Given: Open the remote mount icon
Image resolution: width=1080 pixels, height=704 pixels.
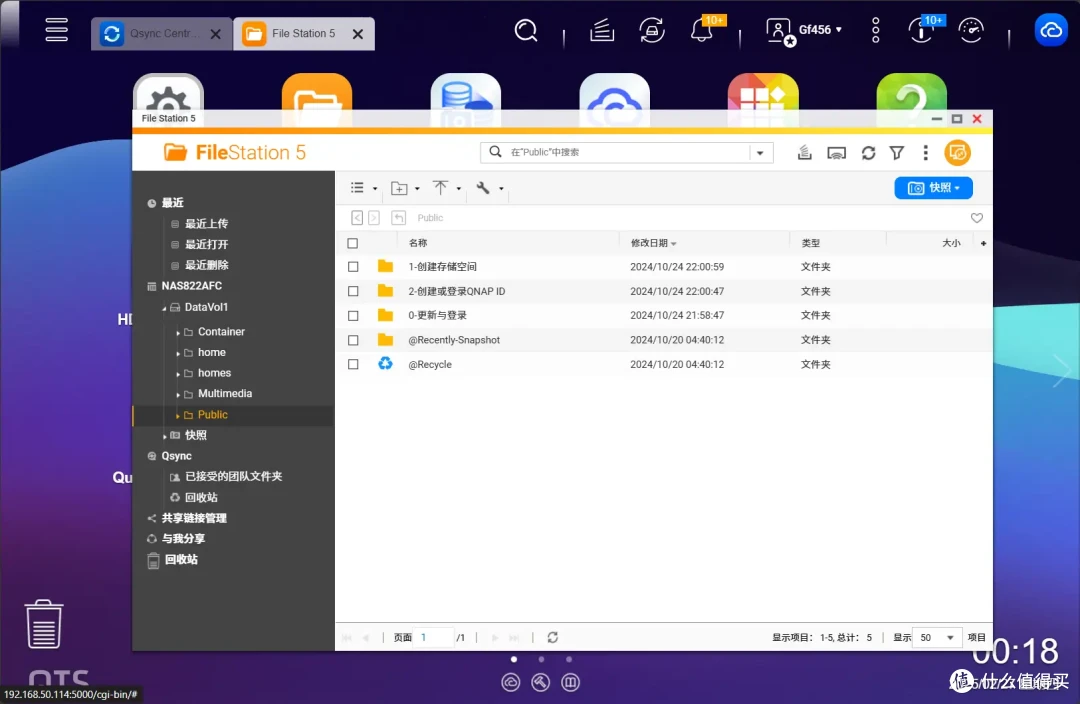Looking at the screenshot, I should [x=836, y=153].
